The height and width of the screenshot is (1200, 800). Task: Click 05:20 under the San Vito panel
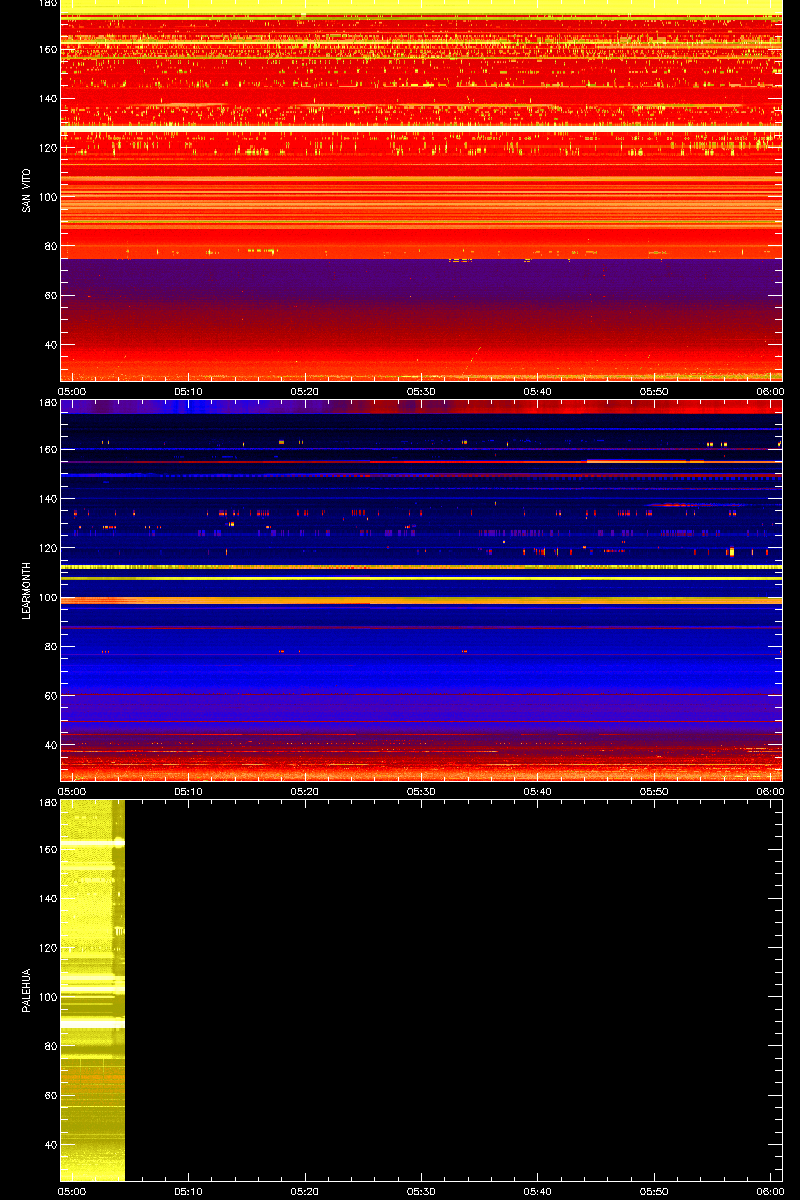(x=305, y=391)
